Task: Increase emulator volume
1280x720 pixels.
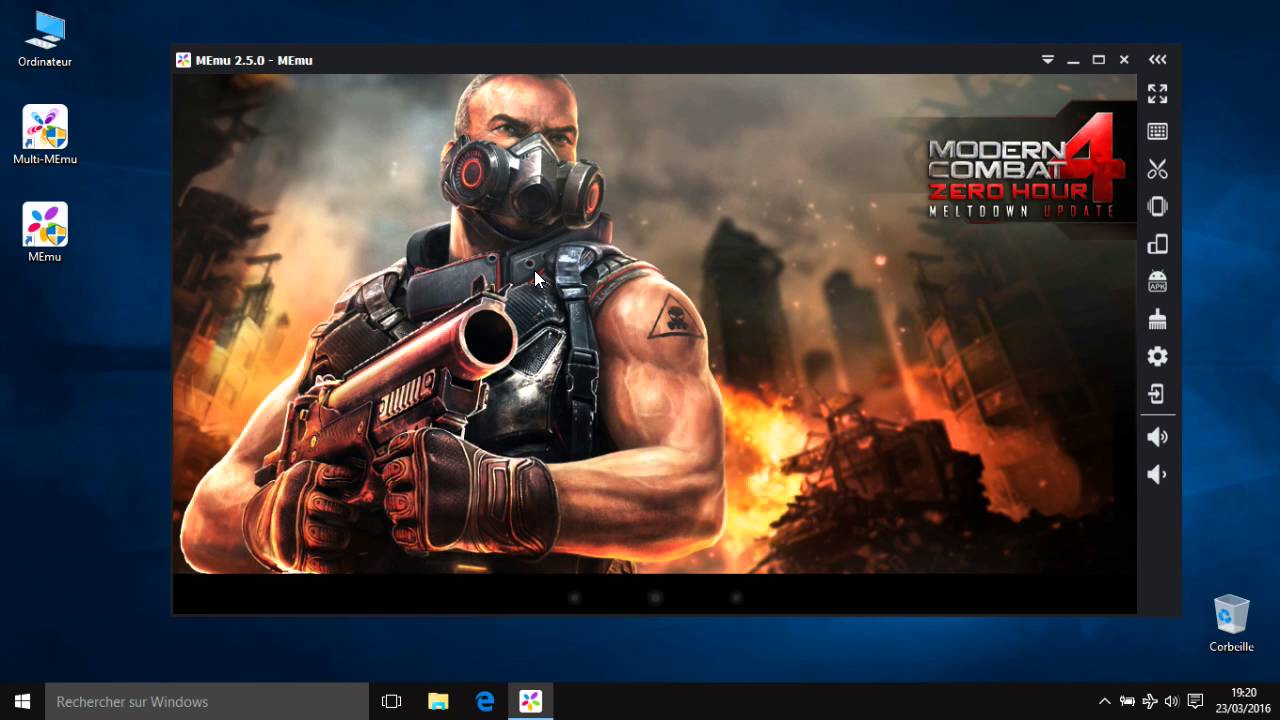Action: pos(1157,437)
